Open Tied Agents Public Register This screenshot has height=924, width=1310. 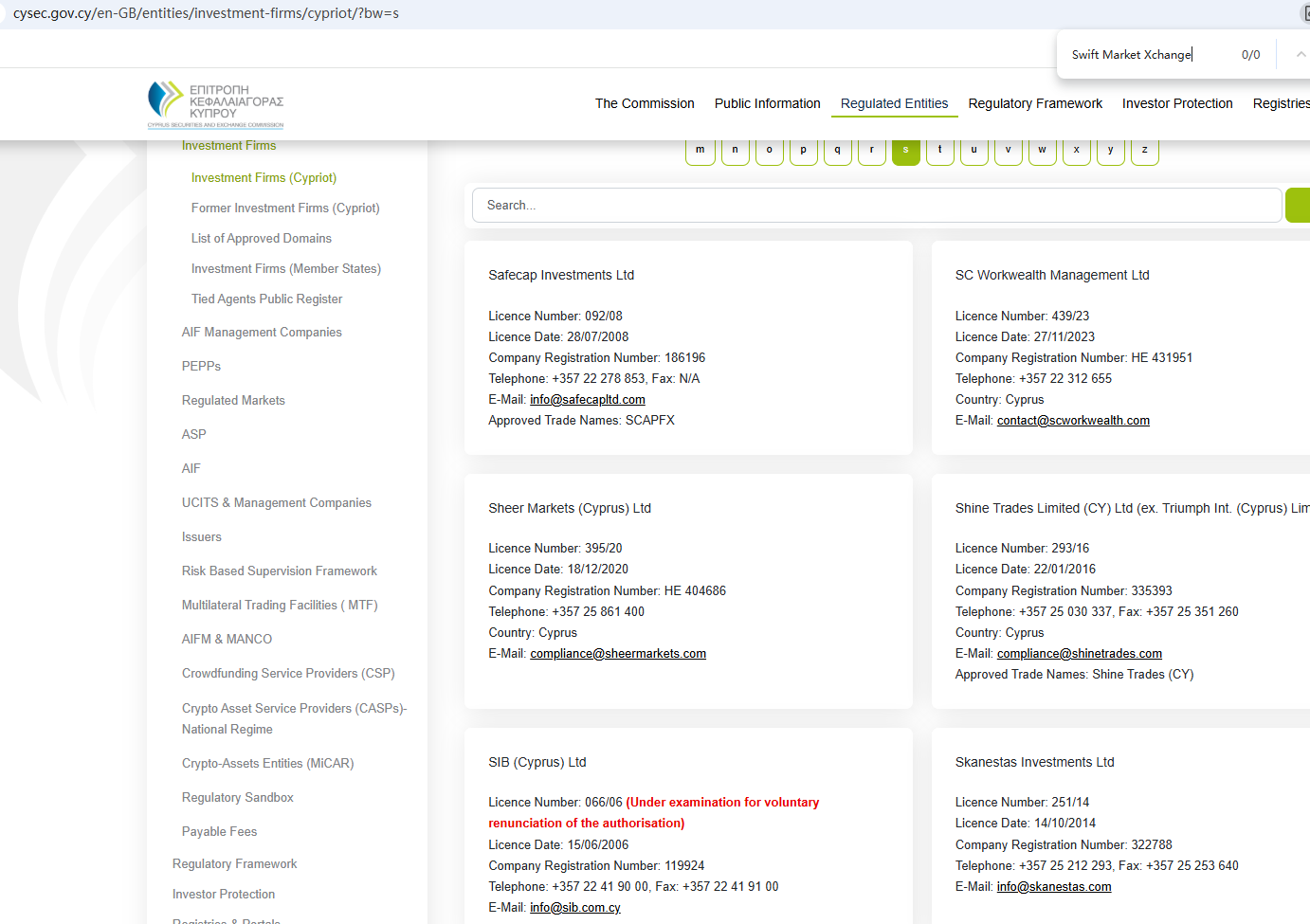tap(266, 299)
